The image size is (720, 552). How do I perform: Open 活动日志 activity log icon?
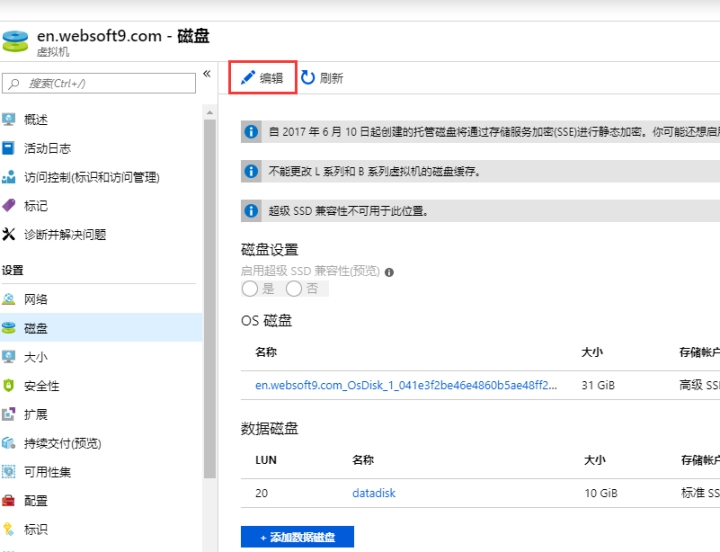(x=9, y=148)
